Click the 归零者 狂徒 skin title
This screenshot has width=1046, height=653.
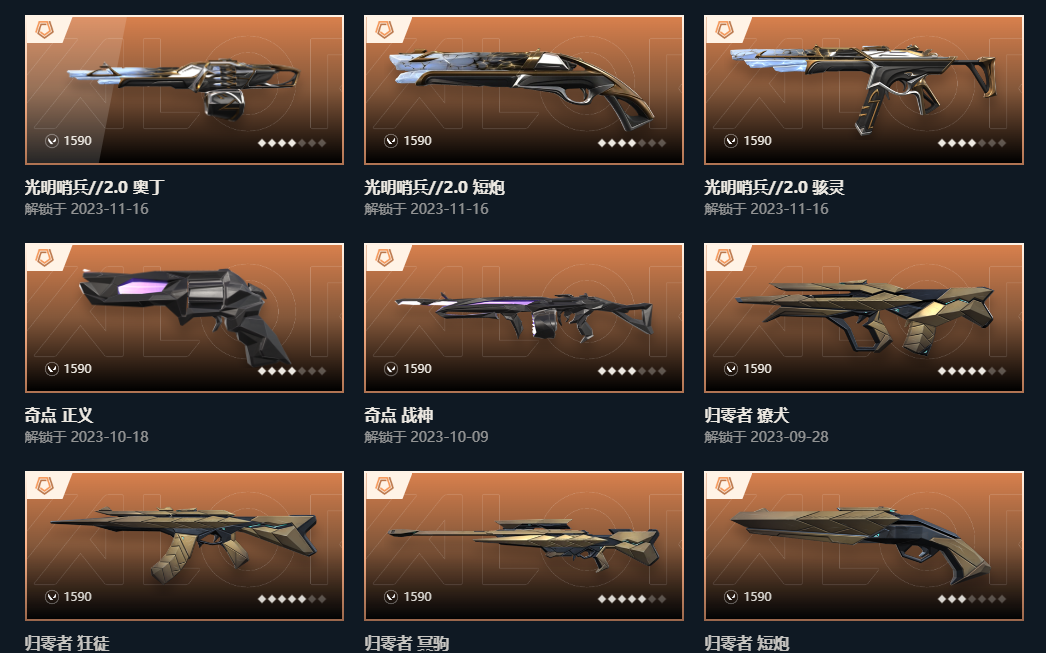click(67, 644)
